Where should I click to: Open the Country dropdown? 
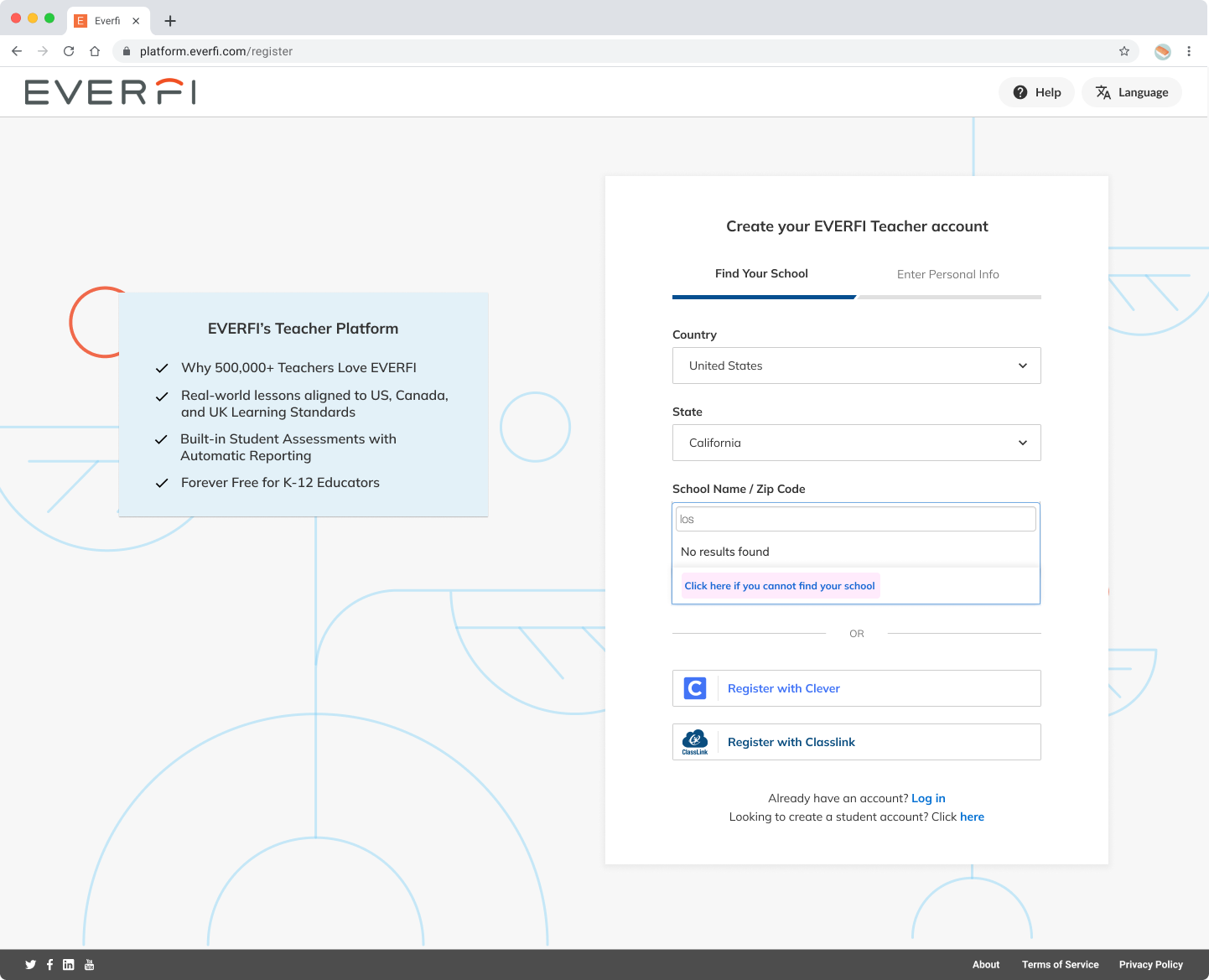857,366
